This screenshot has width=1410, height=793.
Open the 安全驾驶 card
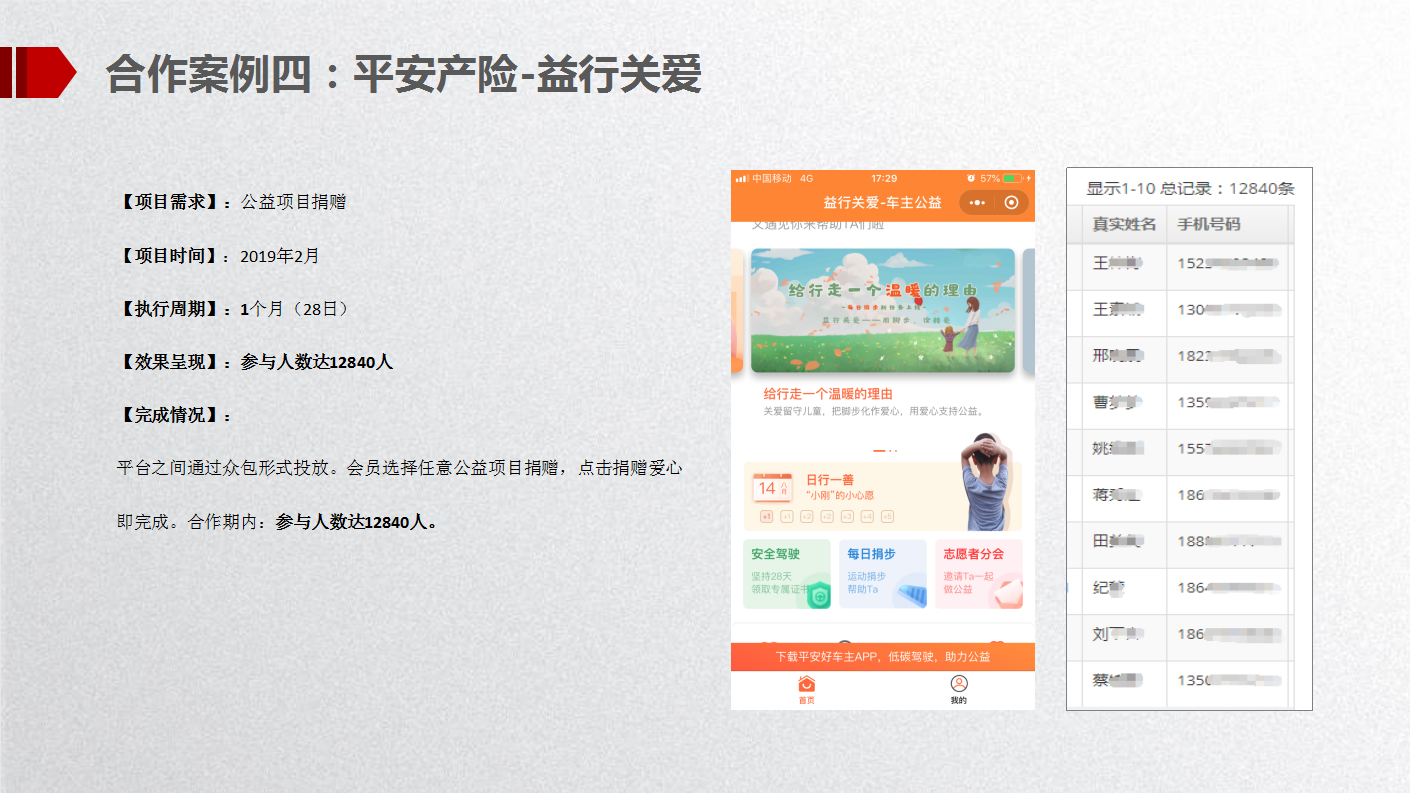click(x=787, y=574)
